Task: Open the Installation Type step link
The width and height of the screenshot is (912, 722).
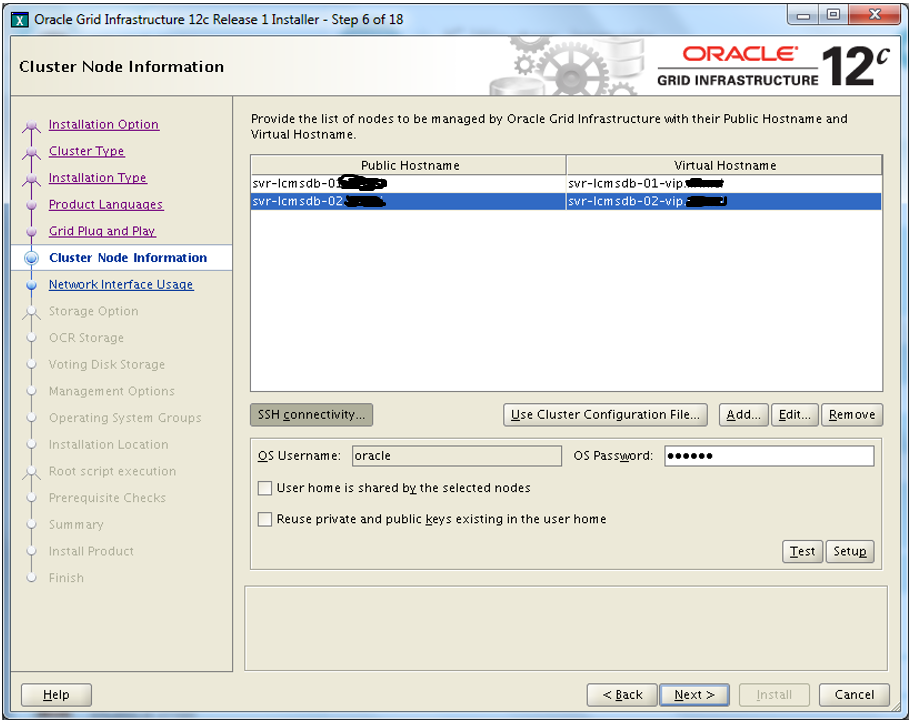Action: [98, 178]
